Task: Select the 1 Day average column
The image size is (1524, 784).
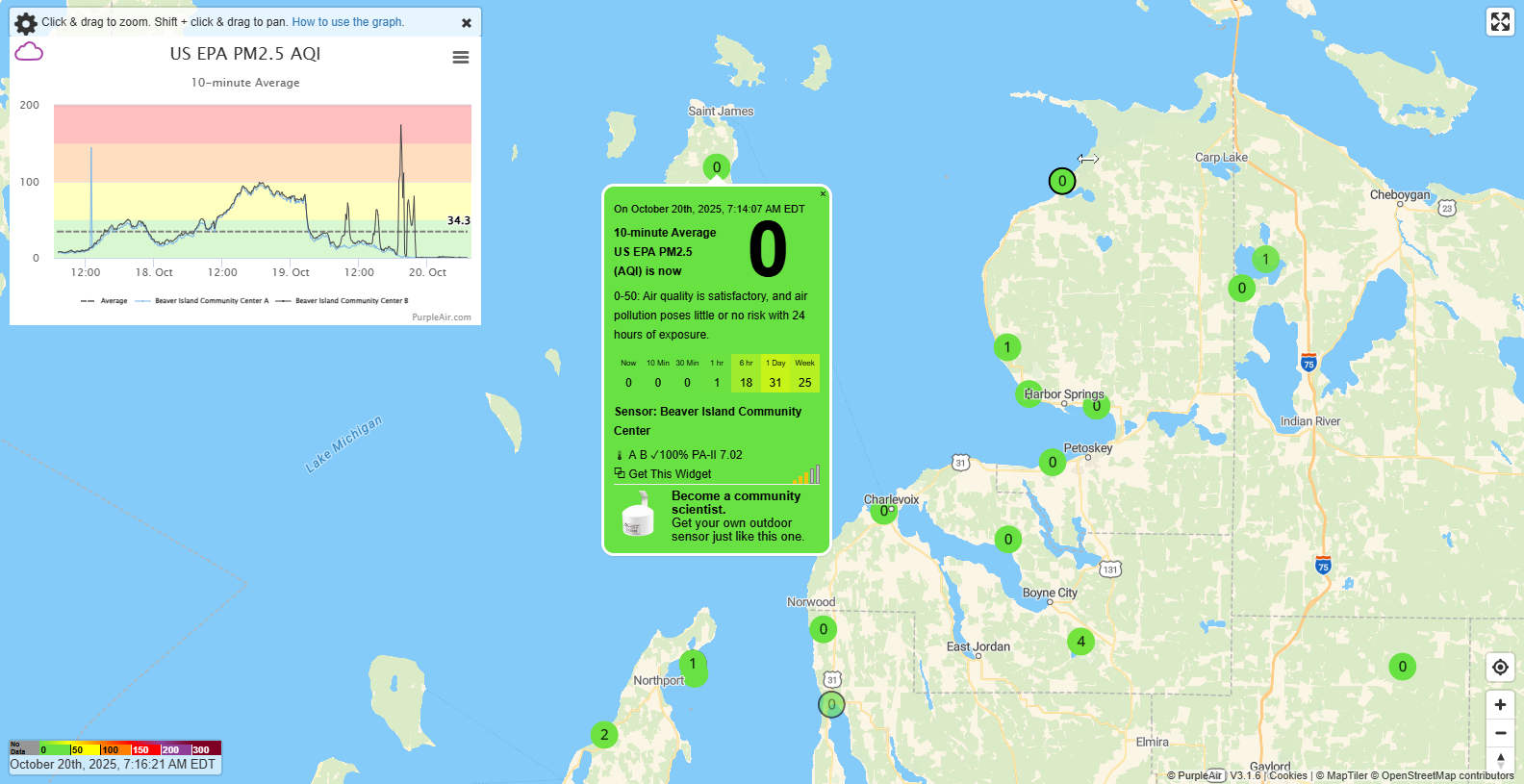Action: 775,374
